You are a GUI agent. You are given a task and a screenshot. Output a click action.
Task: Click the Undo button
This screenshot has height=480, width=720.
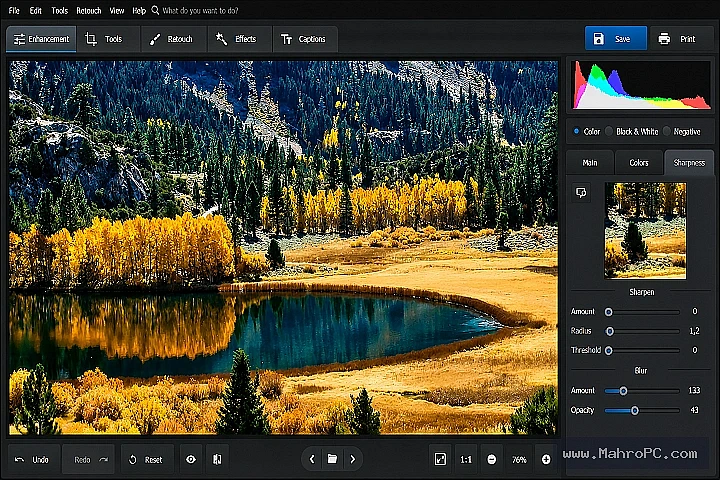point(34,459)
